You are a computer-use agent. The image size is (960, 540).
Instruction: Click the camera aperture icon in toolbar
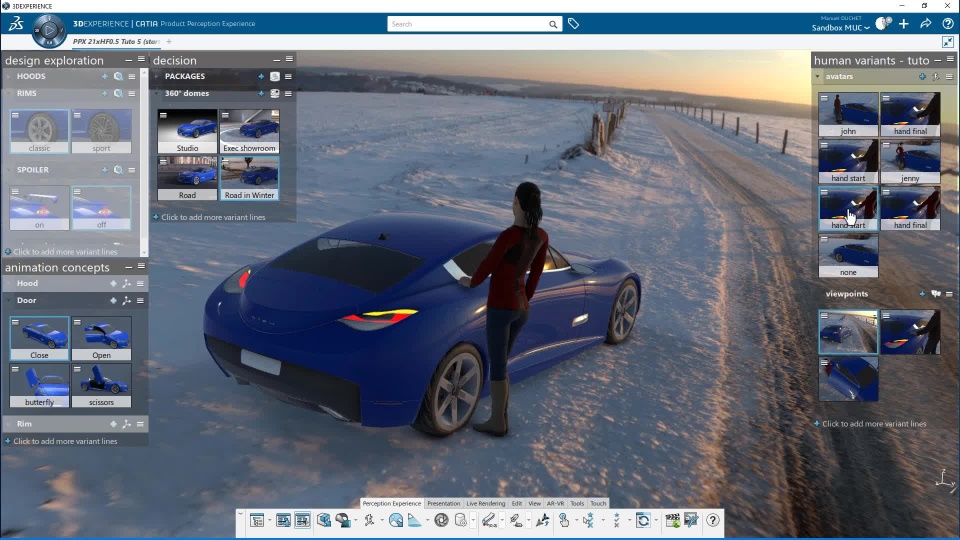(x=441, y=520)
